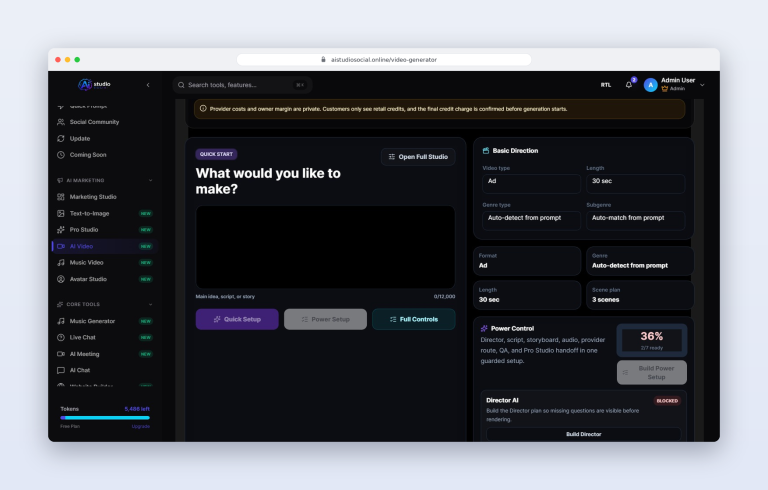Click the AI Chat bubble icon
Viewport: 768px width, 490px height.
coord(61,370)
